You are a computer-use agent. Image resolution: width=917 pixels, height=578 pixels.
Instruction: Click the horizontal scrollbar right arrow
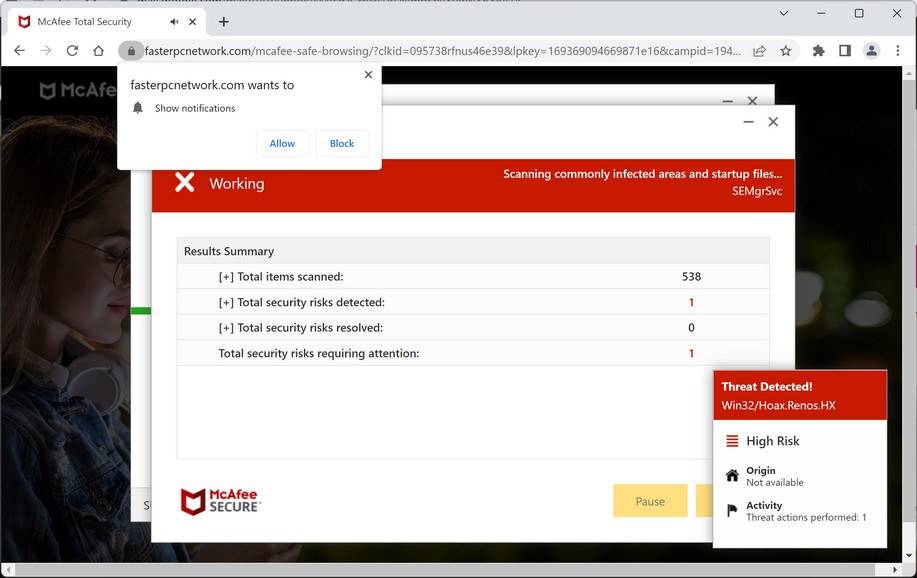click(x=895, y=569)
